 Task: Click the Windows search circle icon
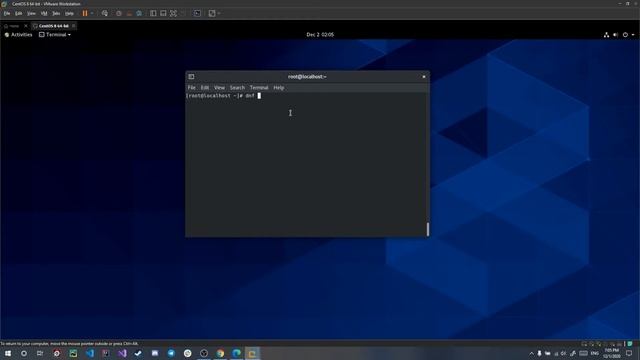[24, 353]
